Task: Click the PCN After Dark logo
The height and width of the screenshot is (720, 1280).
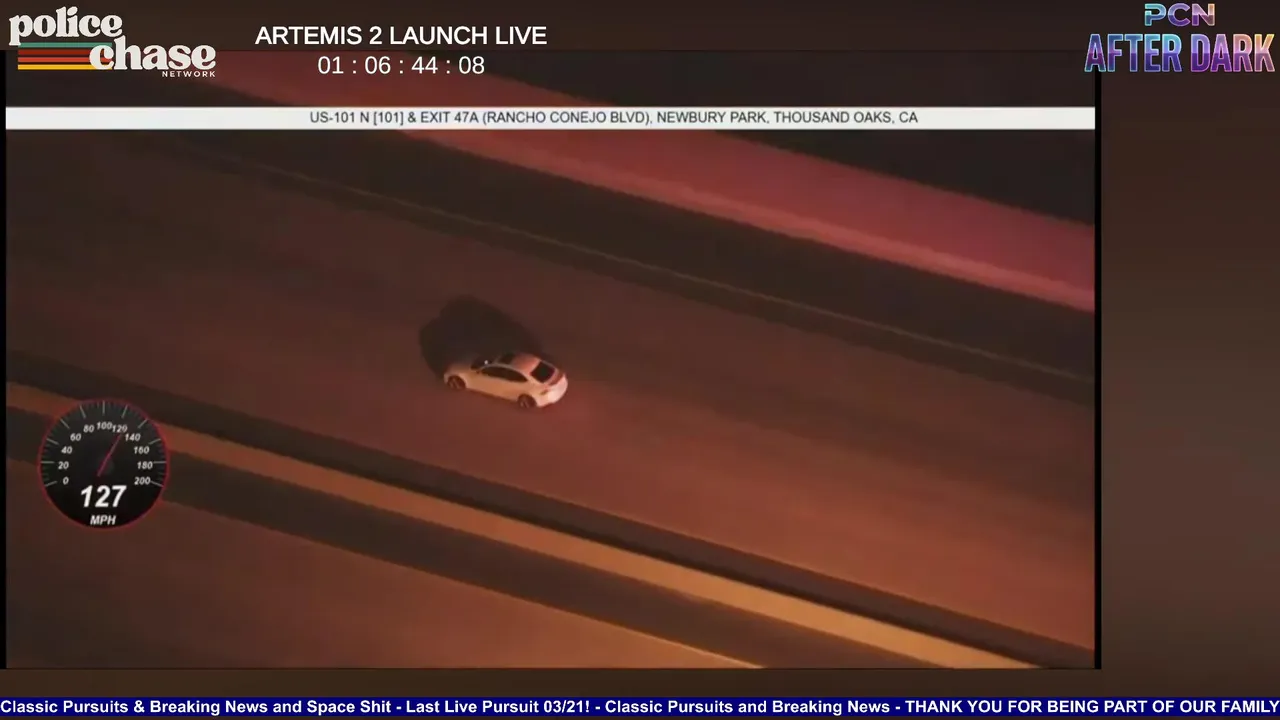Action: 1180,39
